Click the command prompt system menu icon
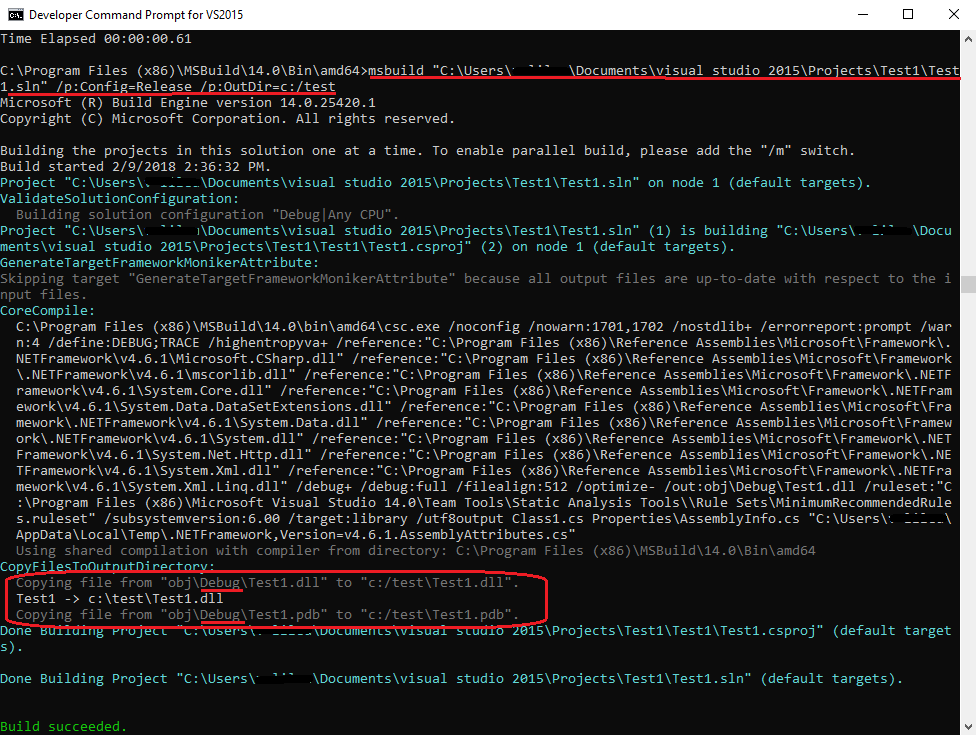The width and height of the screenshot is (976, 735). [x=16, y=14]
